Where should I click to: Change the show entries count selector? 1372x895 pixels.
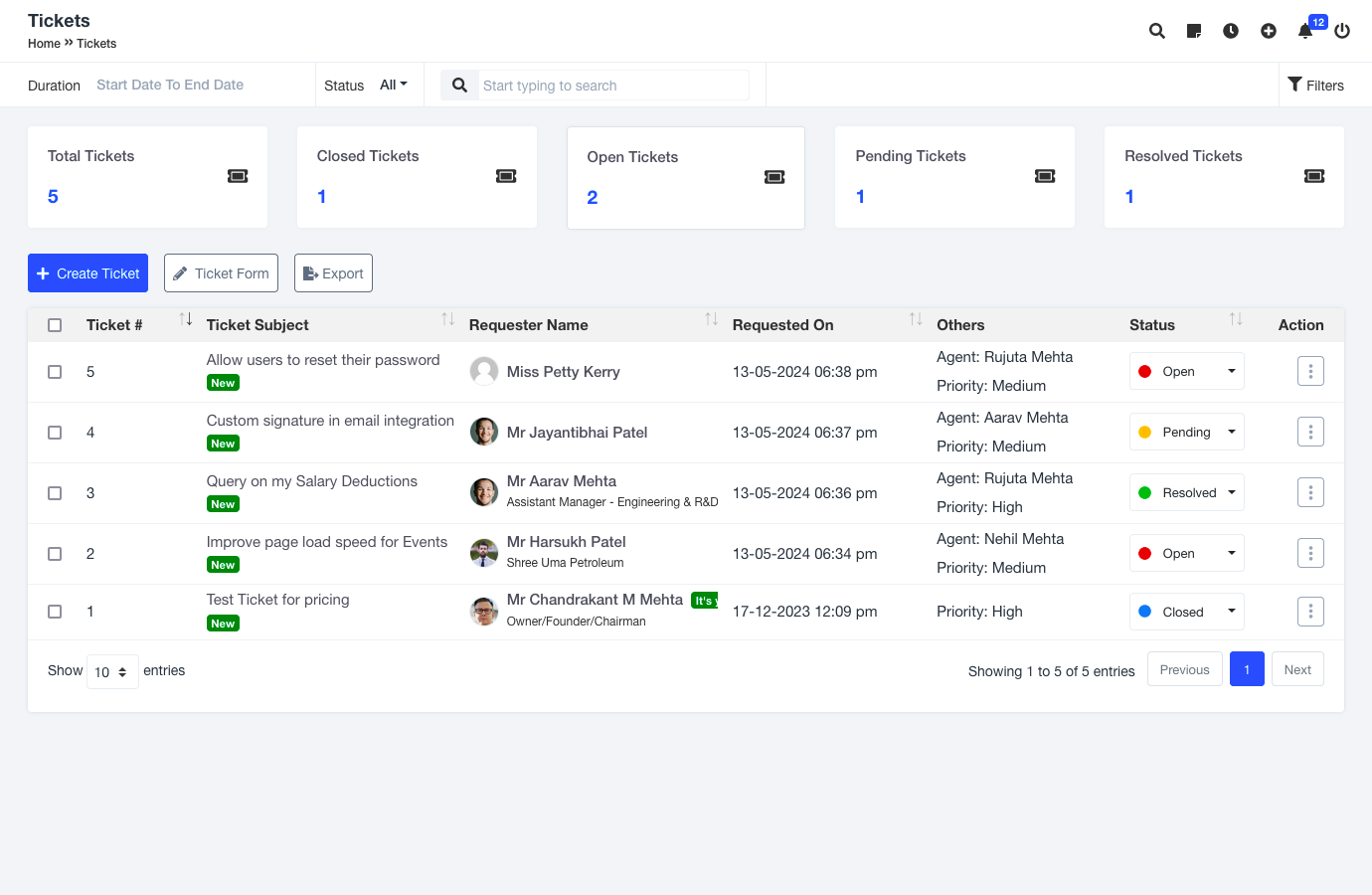[x=112, y=672]
